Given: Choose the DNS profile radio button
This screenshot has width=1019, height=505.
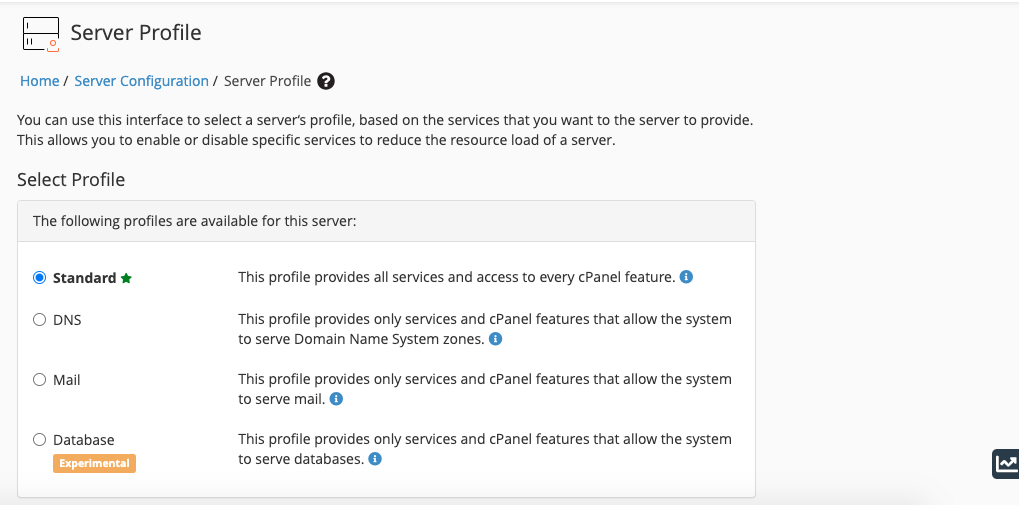Looking at the screenshot, I should [x=40, y=320].
